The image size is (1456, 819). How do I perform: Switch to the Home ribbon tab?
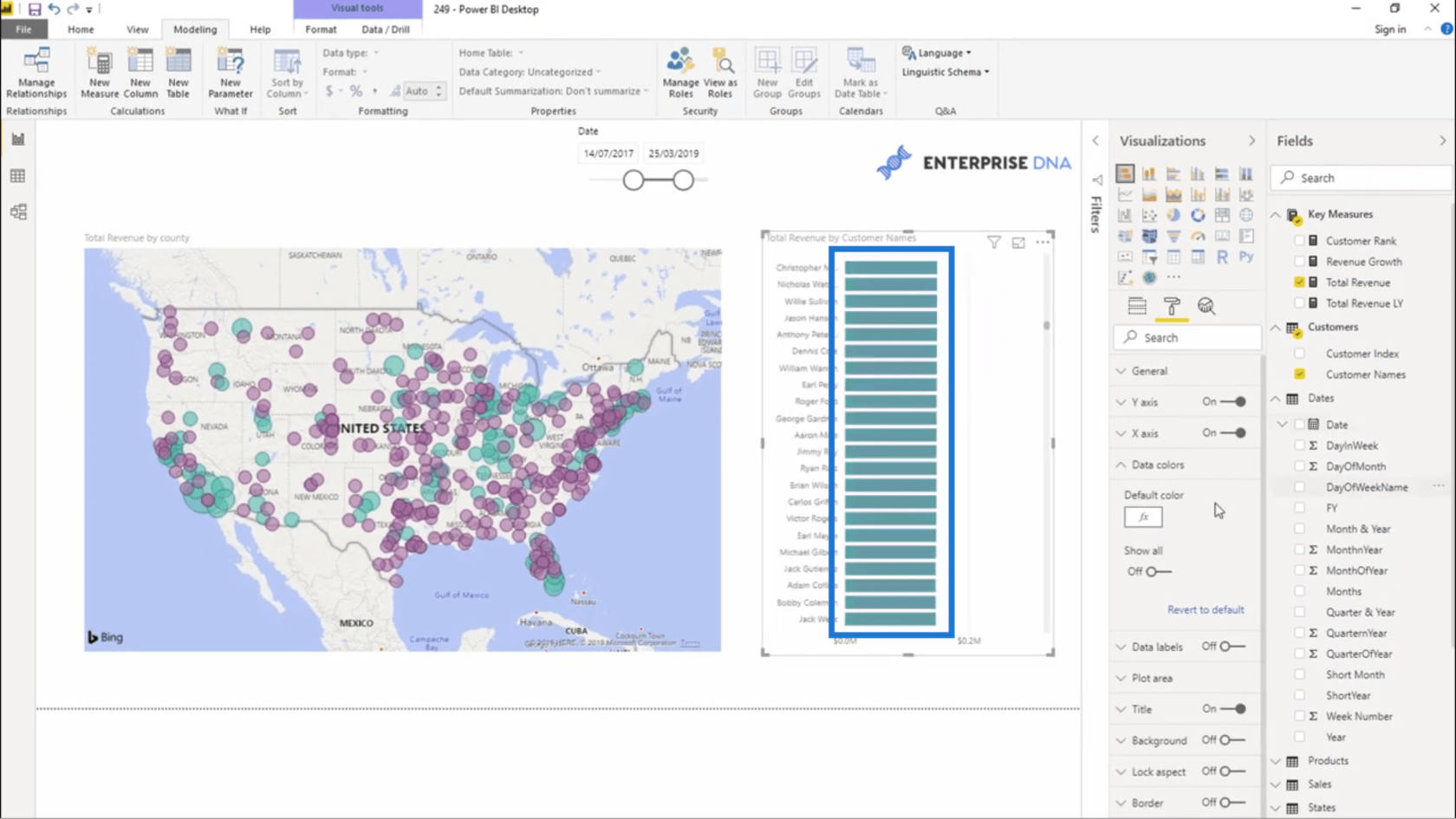81,29
